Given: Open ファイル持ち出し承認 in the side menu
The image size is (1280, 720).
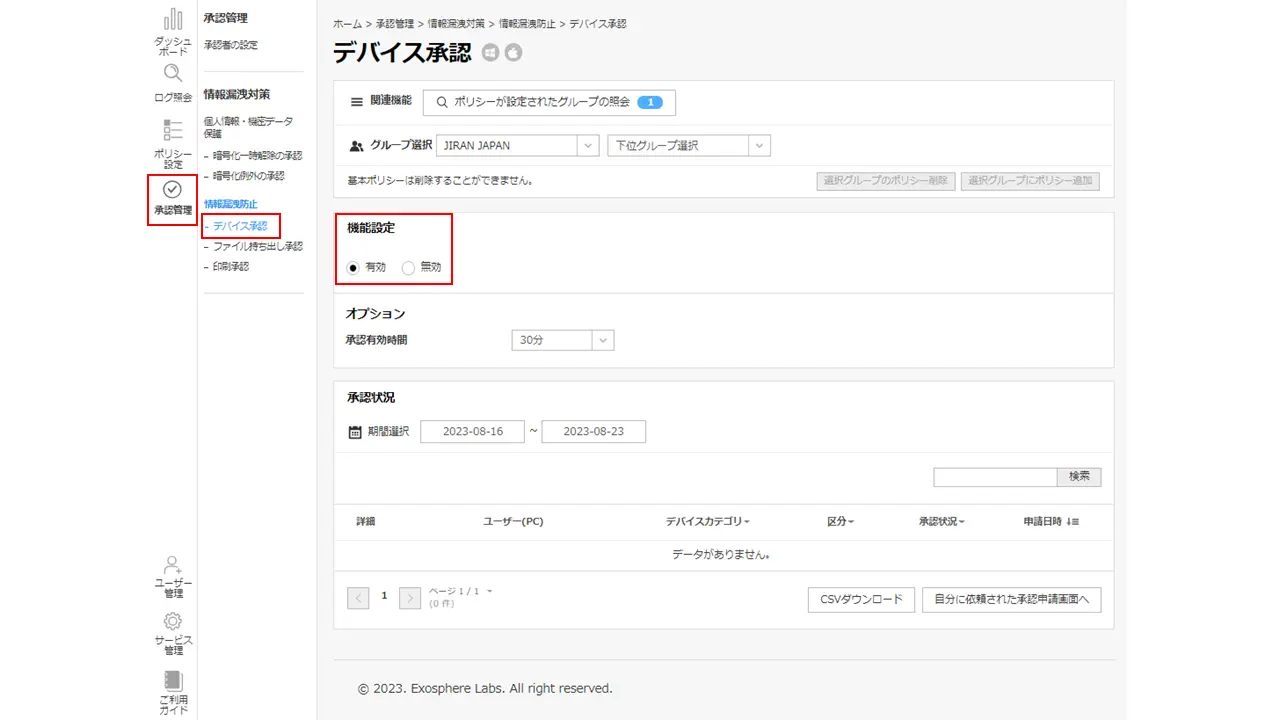Looking at the screenshot, I should [x=257, y=246].
